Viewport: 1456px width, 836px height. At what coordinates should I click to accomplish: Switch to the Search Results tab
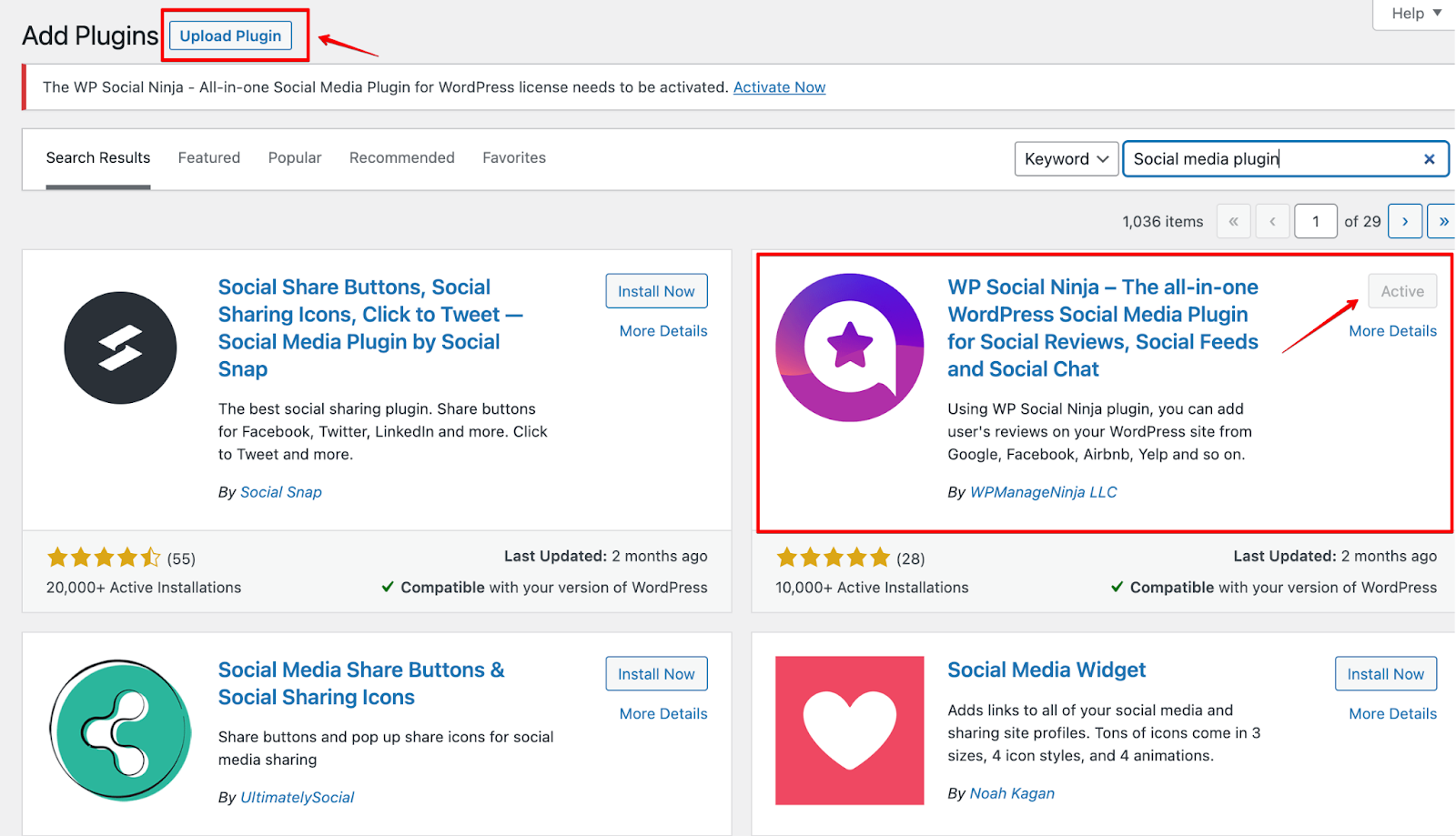pyautogui.click(x=98, y=158)
